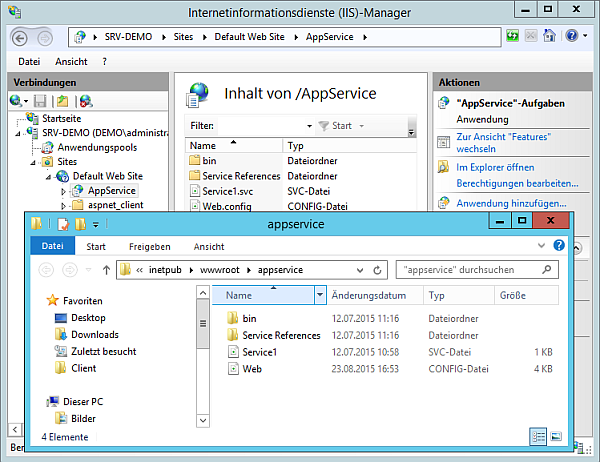Switch to the Freigeben ribbon tab
Image resolution: width=600 pixels, height=462 pixels.
[x=149, y=246]
